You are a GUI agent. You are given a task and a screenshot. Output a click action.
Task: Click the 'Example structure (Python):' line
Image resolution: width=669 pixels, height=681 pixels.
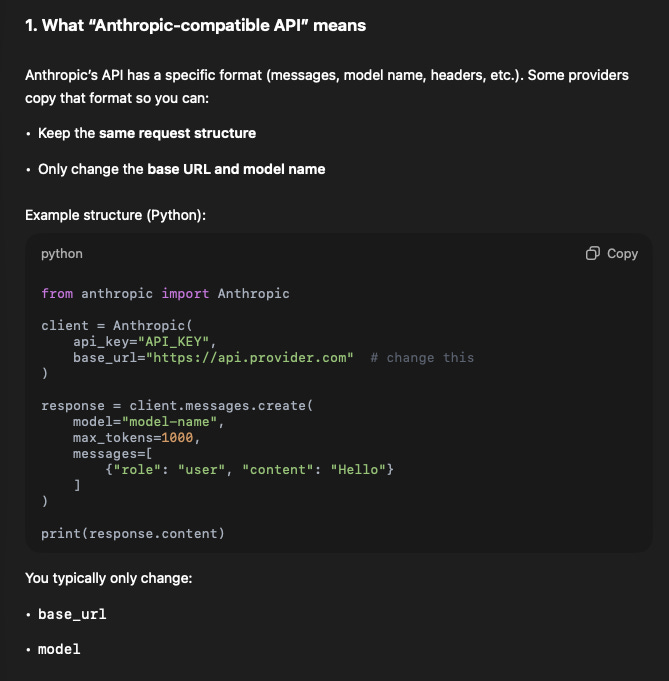[115, 215]
